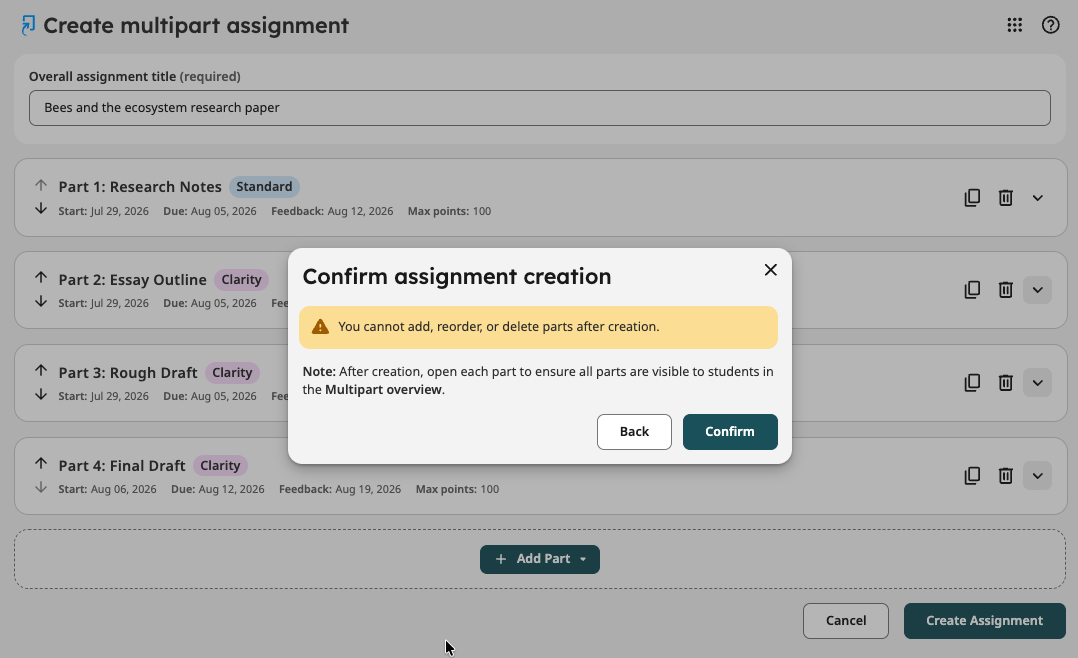Click Due: Aug 12, 2026 text
The height and width of the screenshot is (658, 1078).
click(218, 489)
